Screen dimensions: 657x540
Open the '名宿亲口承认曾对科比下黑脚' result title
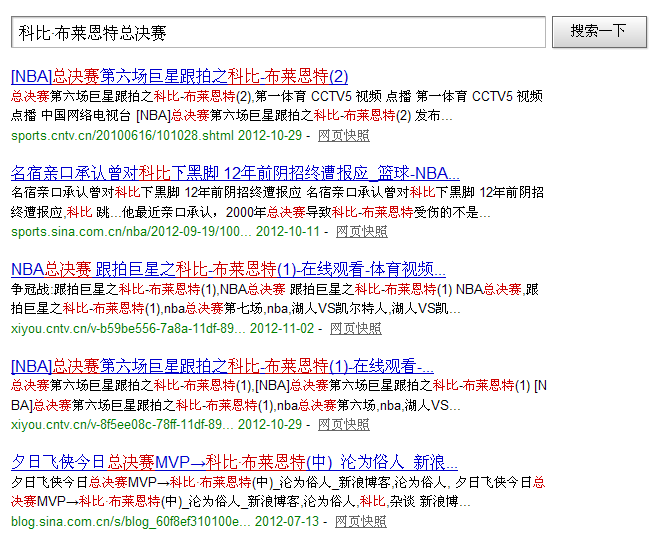[x=235, y=172]
